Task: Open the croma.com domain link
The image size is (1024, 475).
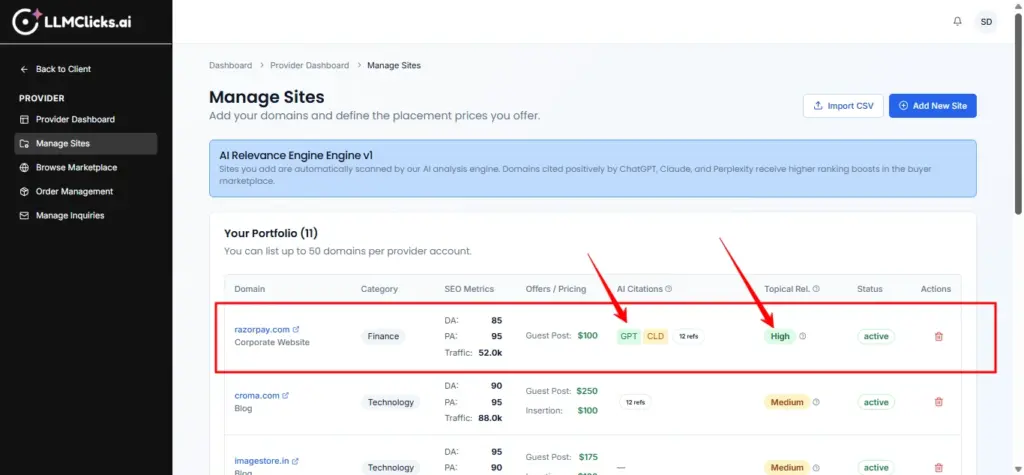Action: (256, 395)
